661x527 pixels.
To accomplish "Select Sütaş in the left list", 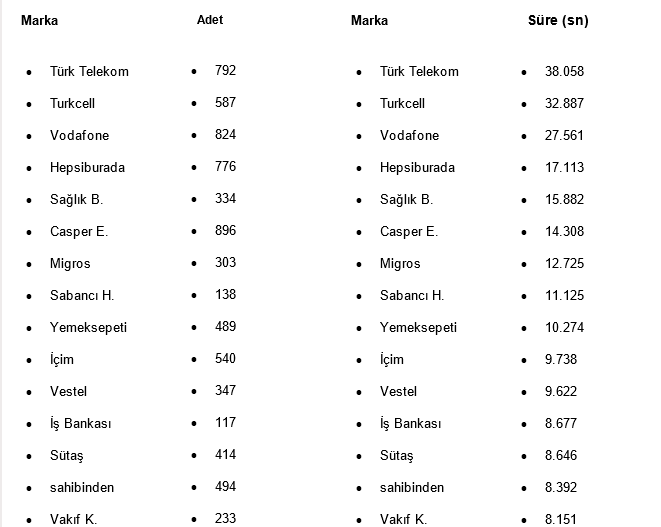I will [67, 456].
